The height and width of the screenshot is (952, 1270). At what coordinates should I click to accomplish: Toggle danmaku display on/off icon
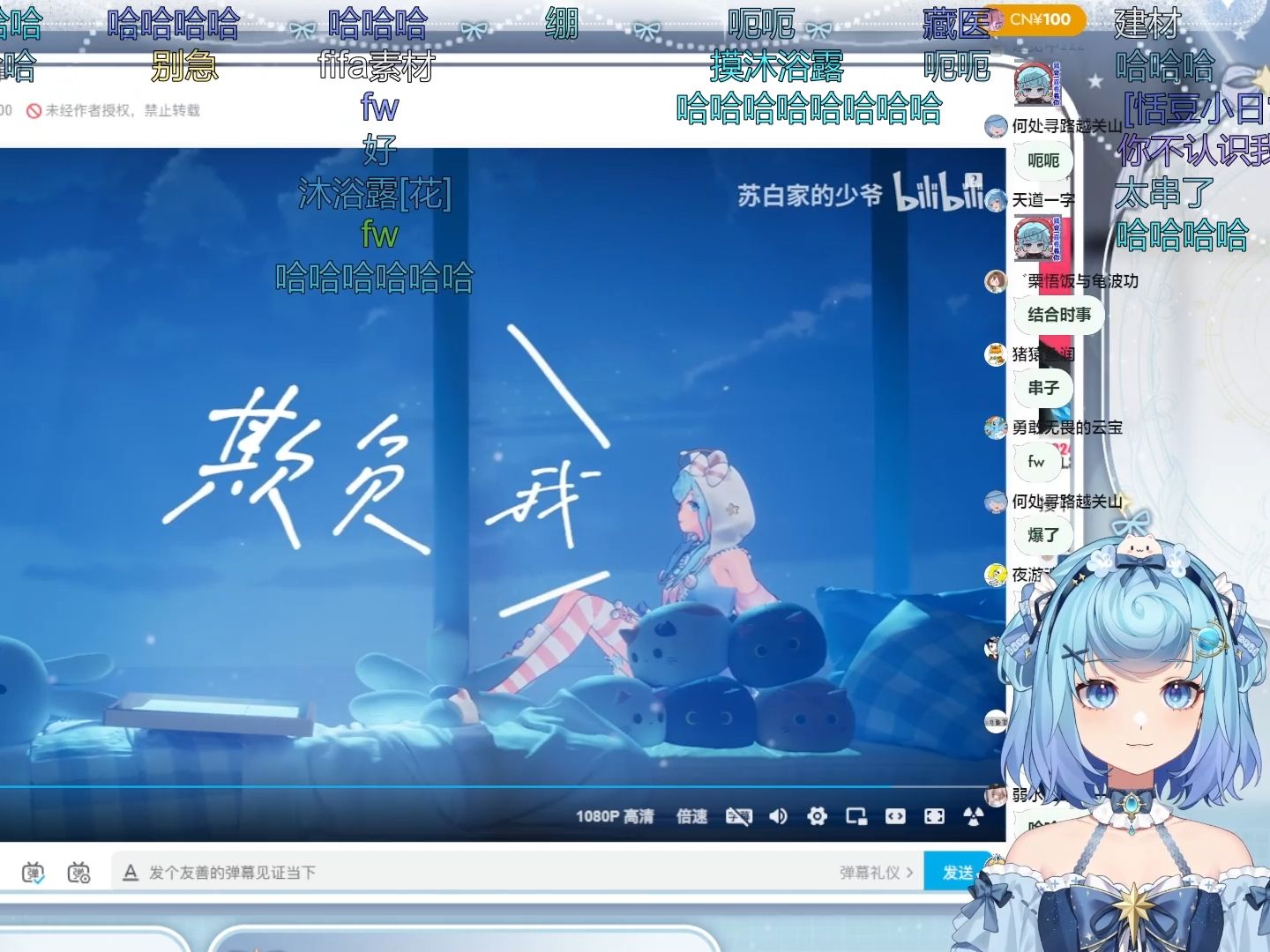(33, 873)
